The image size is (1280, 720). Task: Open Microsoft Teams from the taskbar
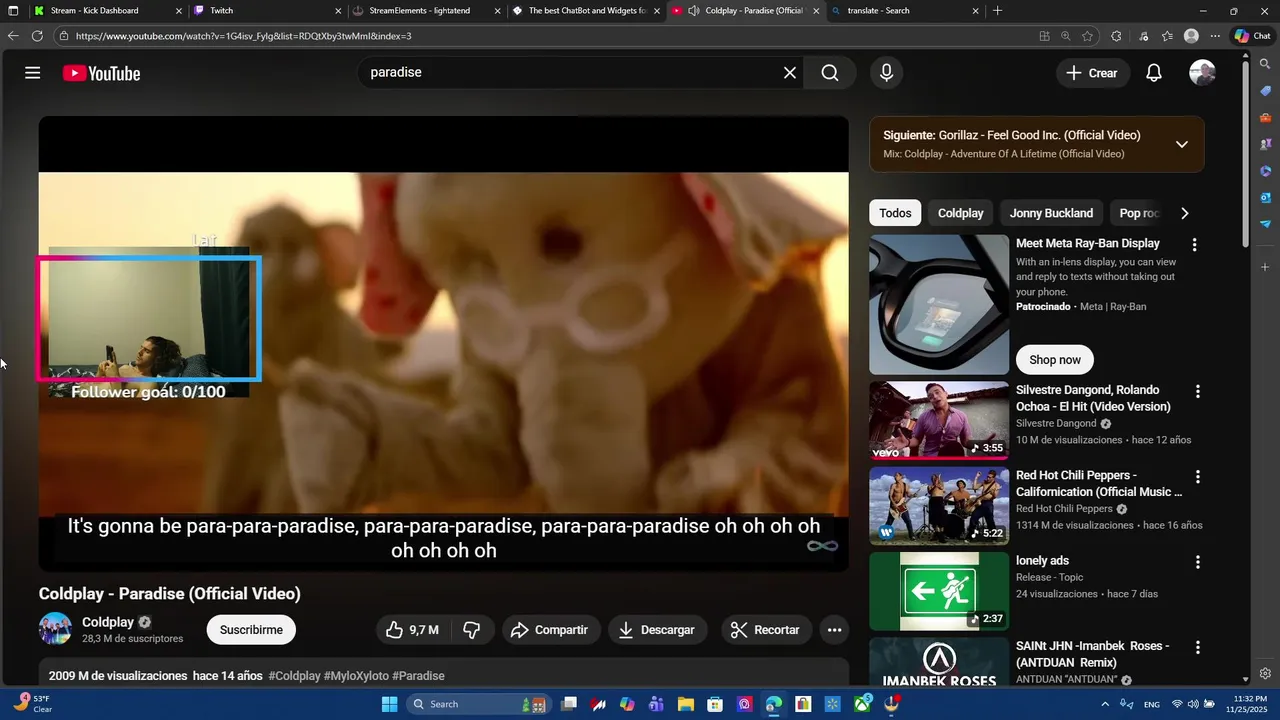(x=656, y=704)
